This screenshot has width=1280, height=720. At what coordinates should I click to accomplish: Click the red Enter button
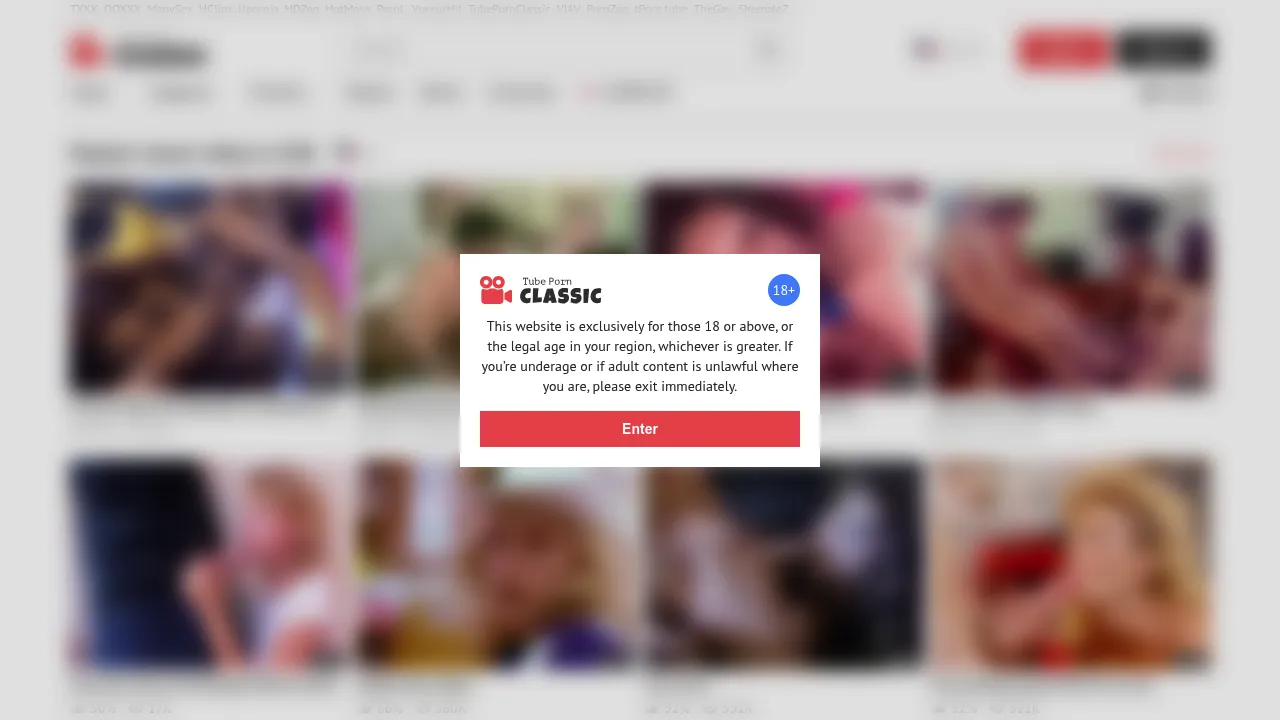coord(640,429)
